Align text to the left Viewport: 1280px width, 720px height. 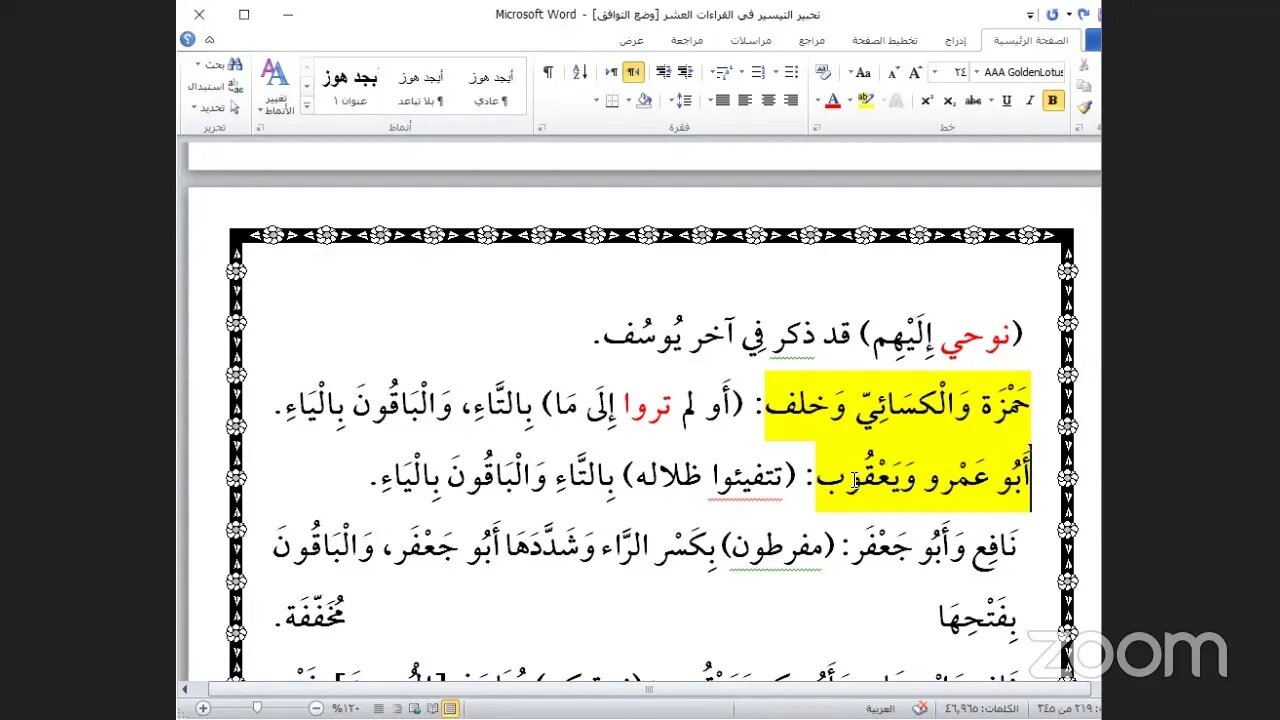(745, 100)
